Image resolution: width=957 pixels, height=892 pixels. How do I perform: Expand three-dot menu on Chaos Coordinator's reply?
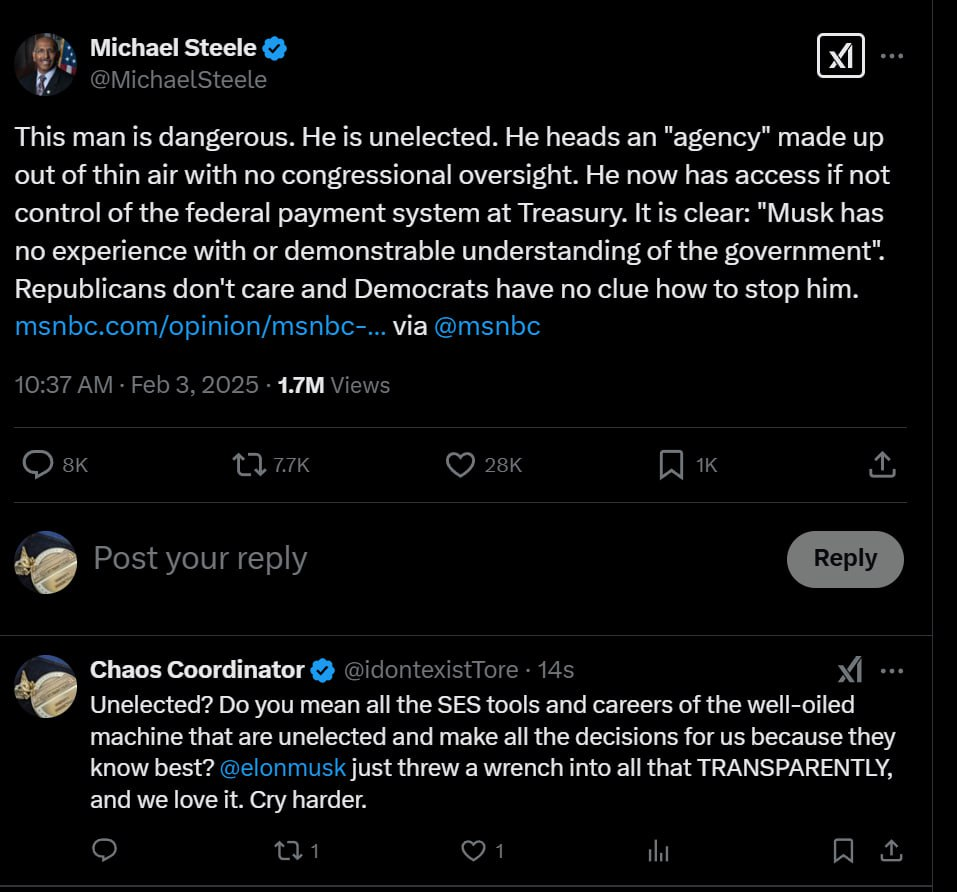892,670
